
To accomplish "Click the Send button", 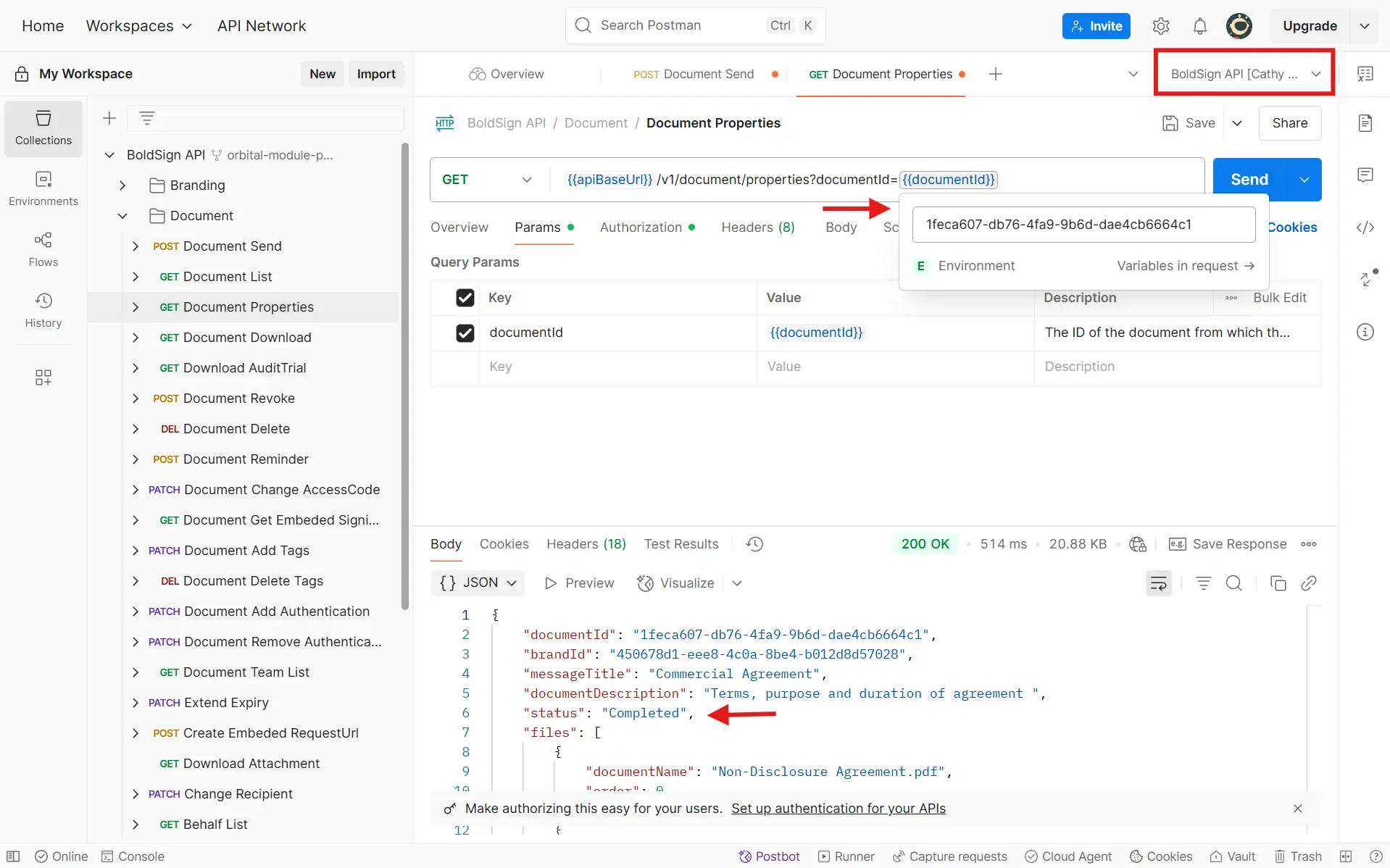I will [x=1249, y=180].
